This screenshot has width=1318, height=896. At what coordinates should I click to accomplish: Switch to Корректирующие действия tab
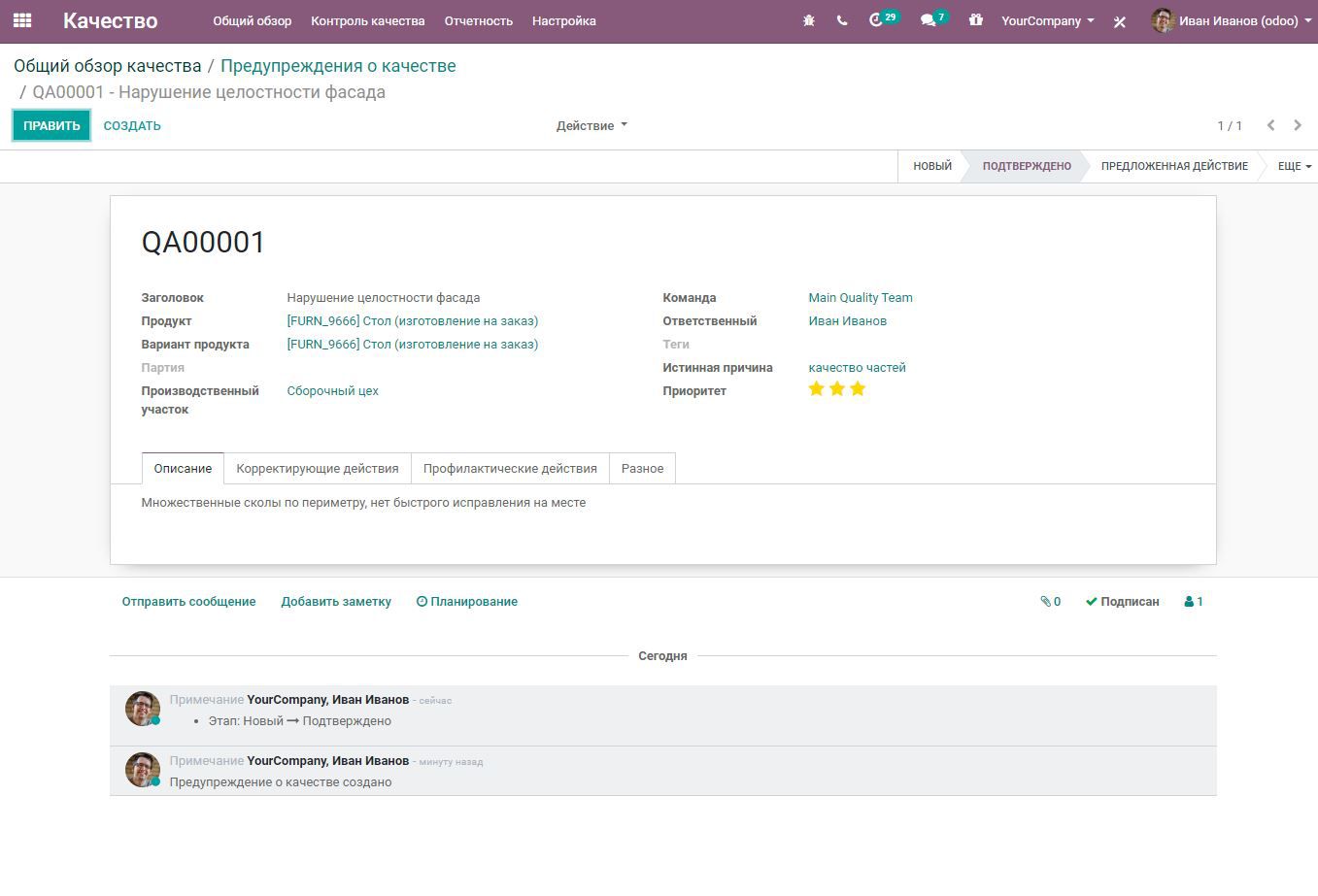(x=318, y=468)
